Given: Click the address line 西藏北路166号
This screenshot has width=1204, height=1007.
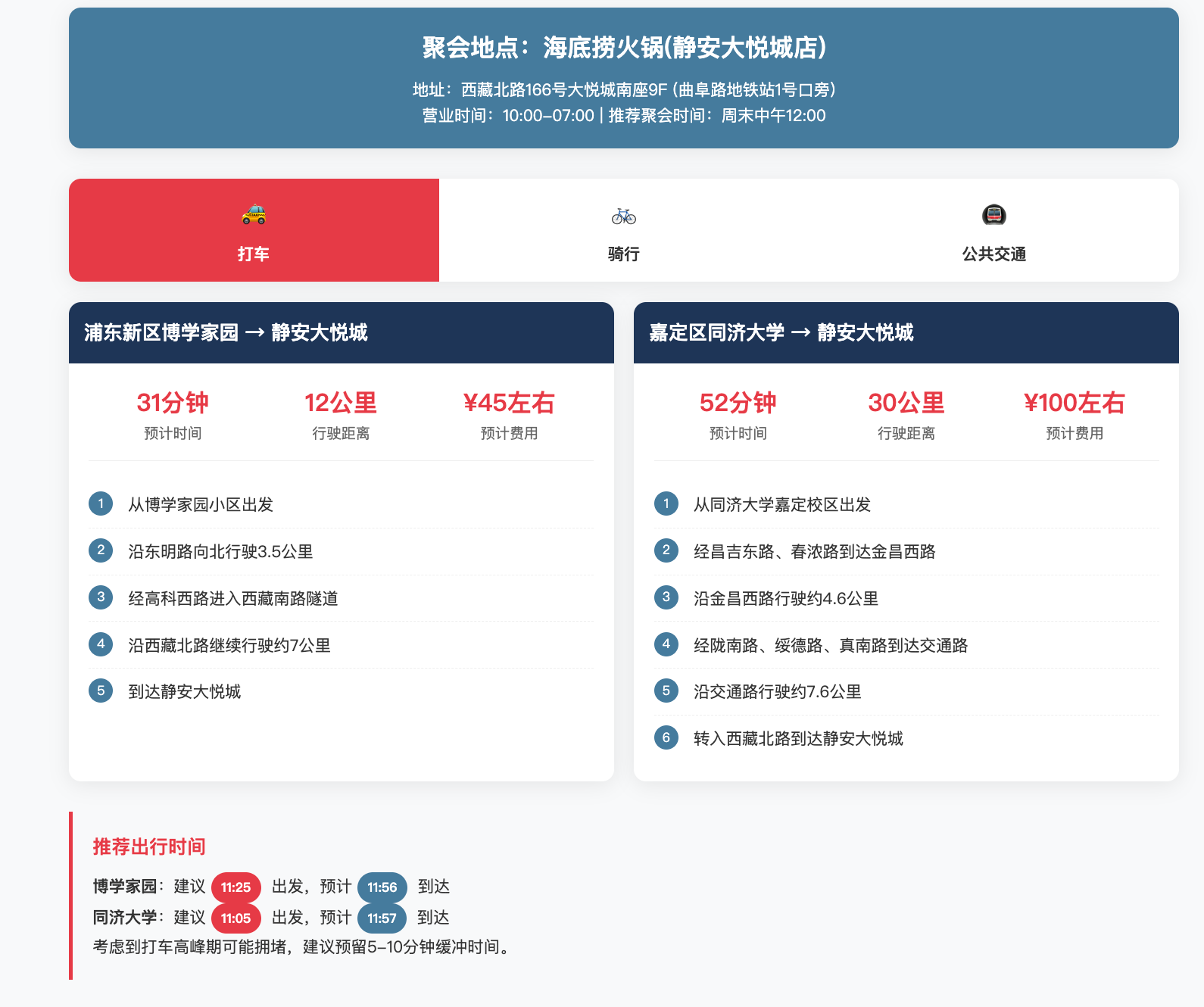Looking at the screenshot, I should click(624, 90).
